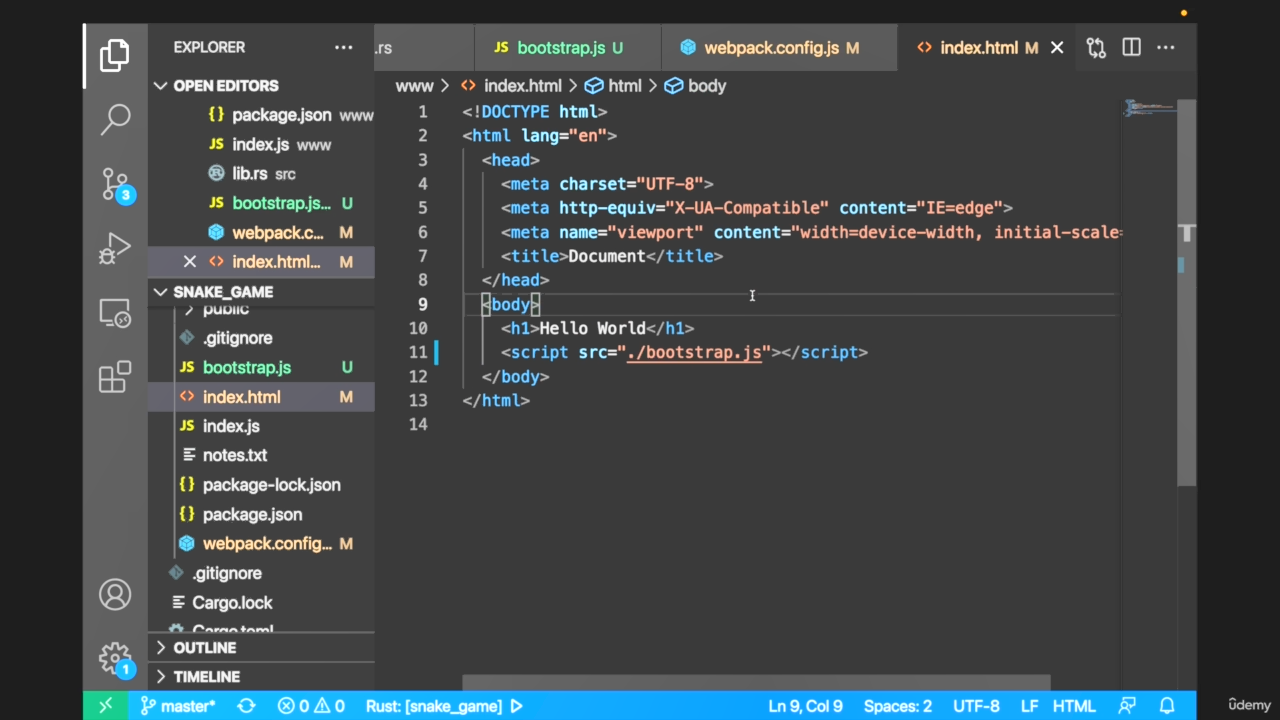1280x720 pixels.
Task: Switch to the webpack.config.js tab
Action: (771, 48)
